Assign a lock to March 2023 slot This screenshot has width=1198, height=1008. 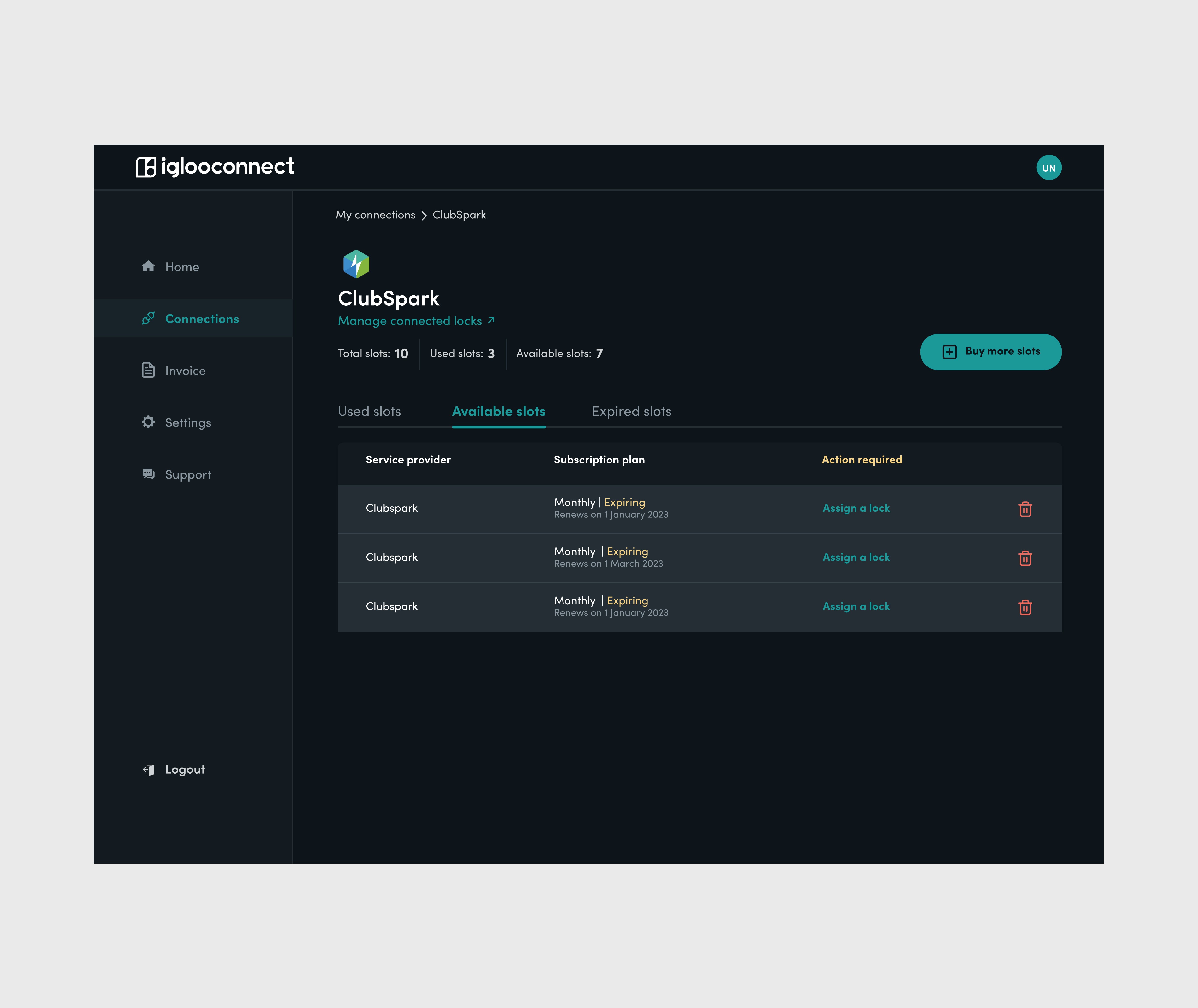tap(856, 557)
